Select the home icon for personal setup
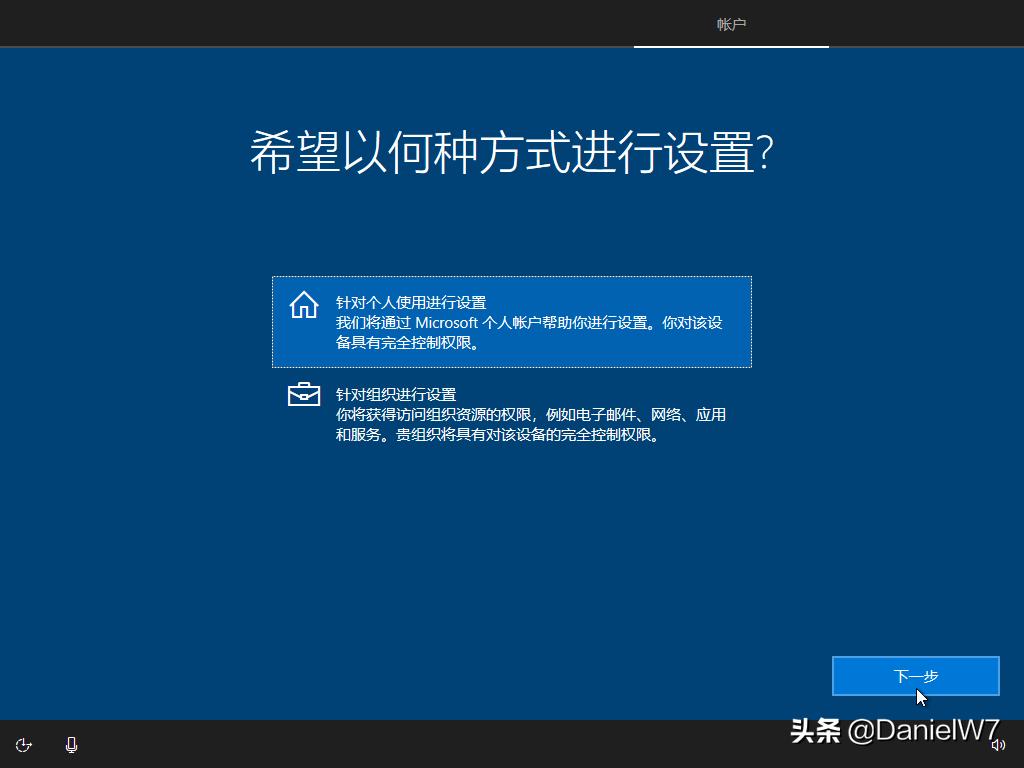Image resolution: width=1024 pixels, height=768 pixels. point(303,306)
